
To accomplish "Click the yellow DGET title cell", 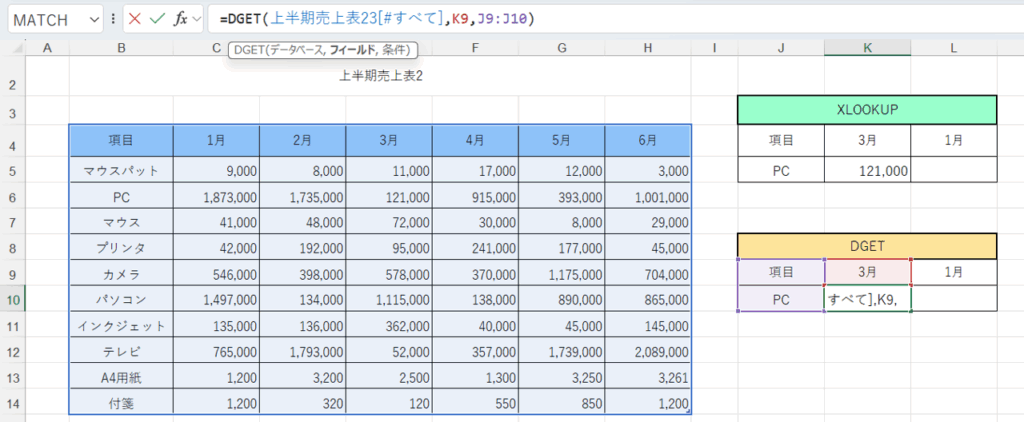I will click(x=867, y=246).
